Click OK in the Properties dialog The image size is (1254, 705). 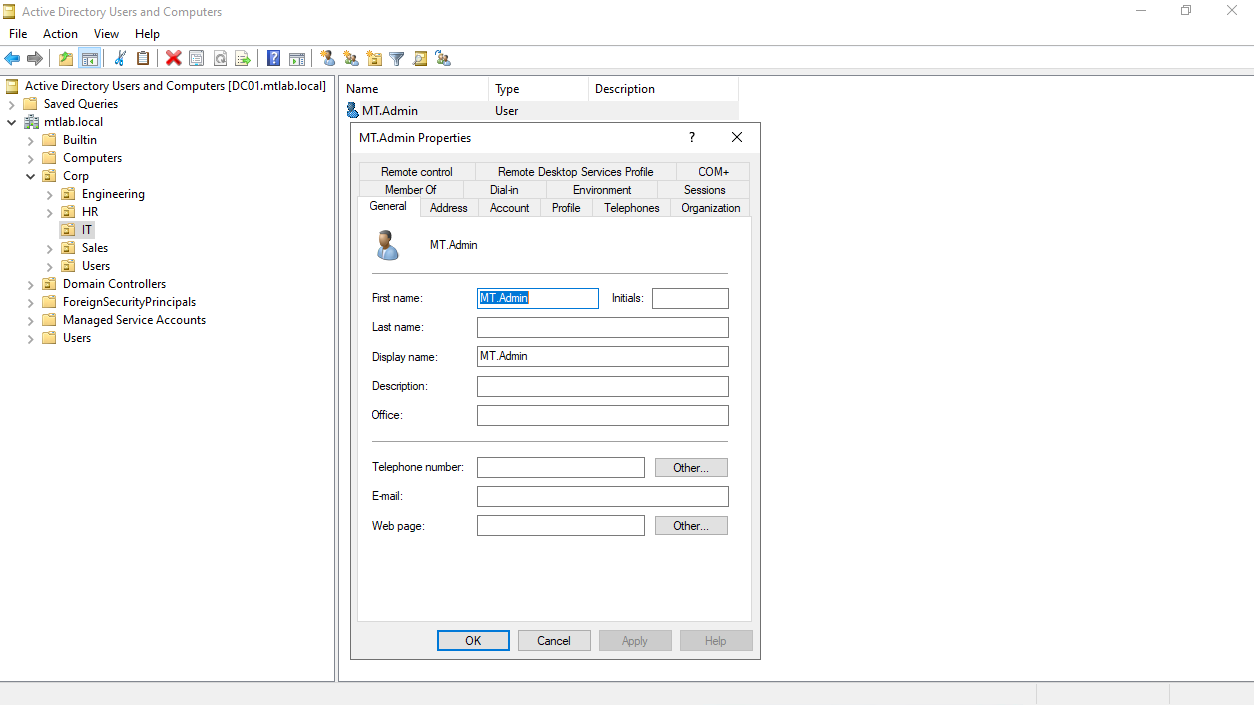[473, 641]
